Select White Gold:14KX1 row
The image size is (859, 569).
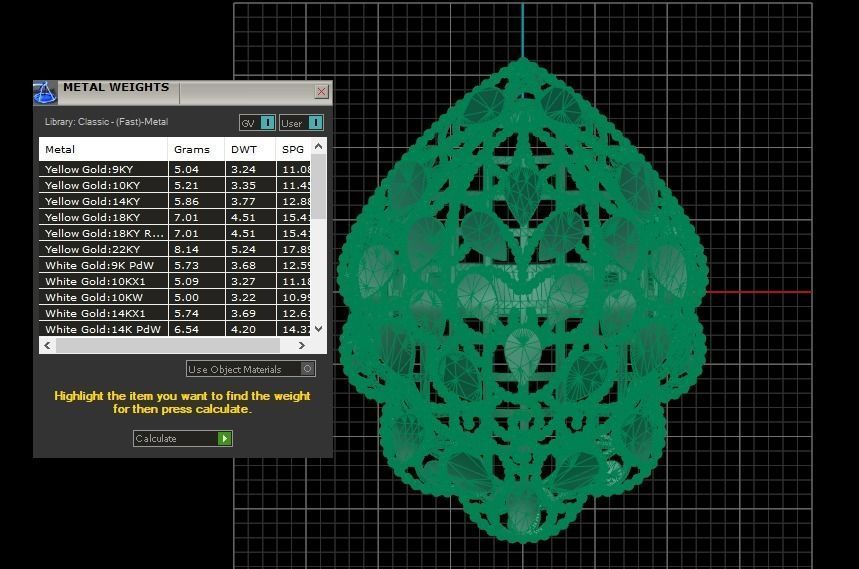174,313
